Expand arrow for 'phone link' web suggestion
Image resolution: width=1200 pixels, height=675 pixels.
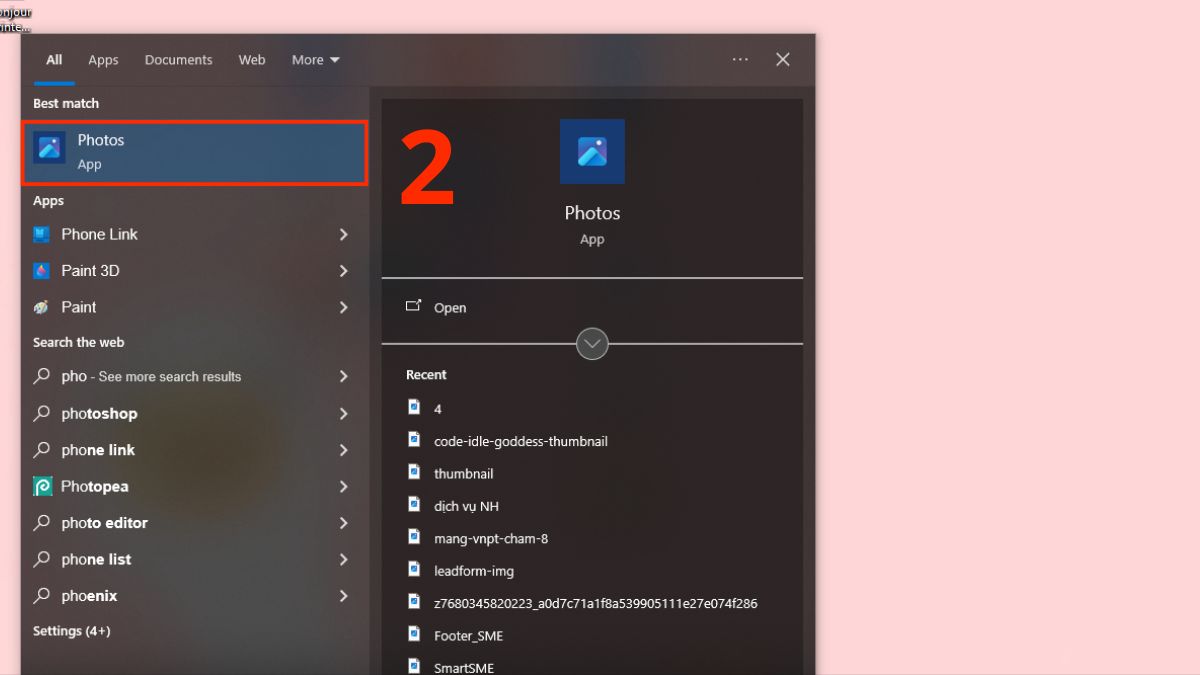pyautogui.click(x=343, y=450)
